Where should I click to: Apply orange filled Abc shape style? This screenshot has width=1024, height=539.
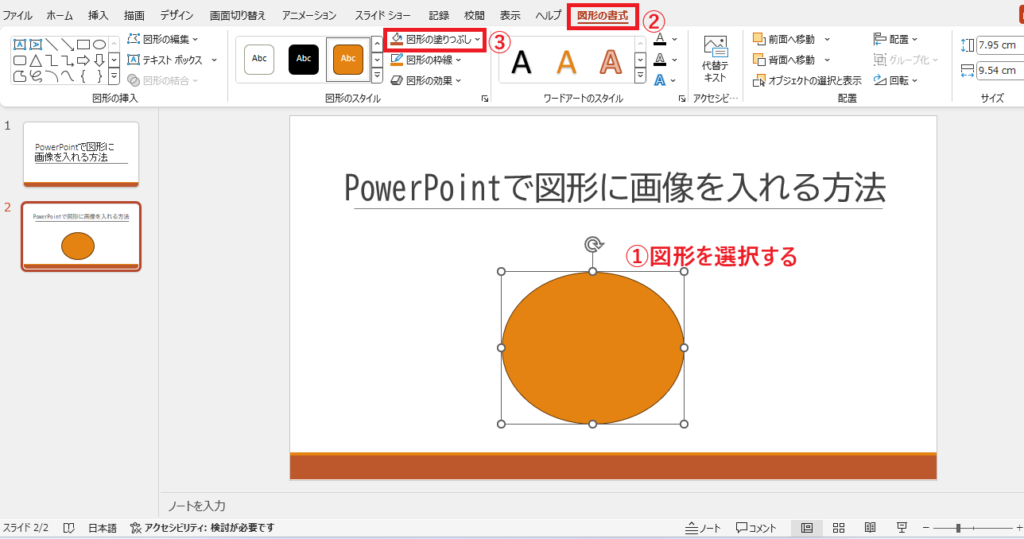pyautogui.click(x=348, y=59)
